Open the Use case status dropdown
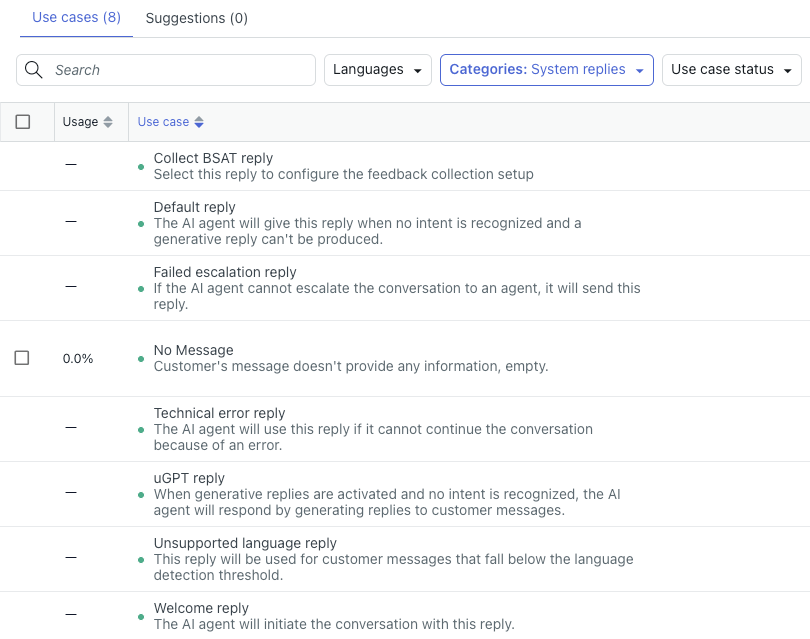Screen dimensions: 810x639 tap(731, 70)
